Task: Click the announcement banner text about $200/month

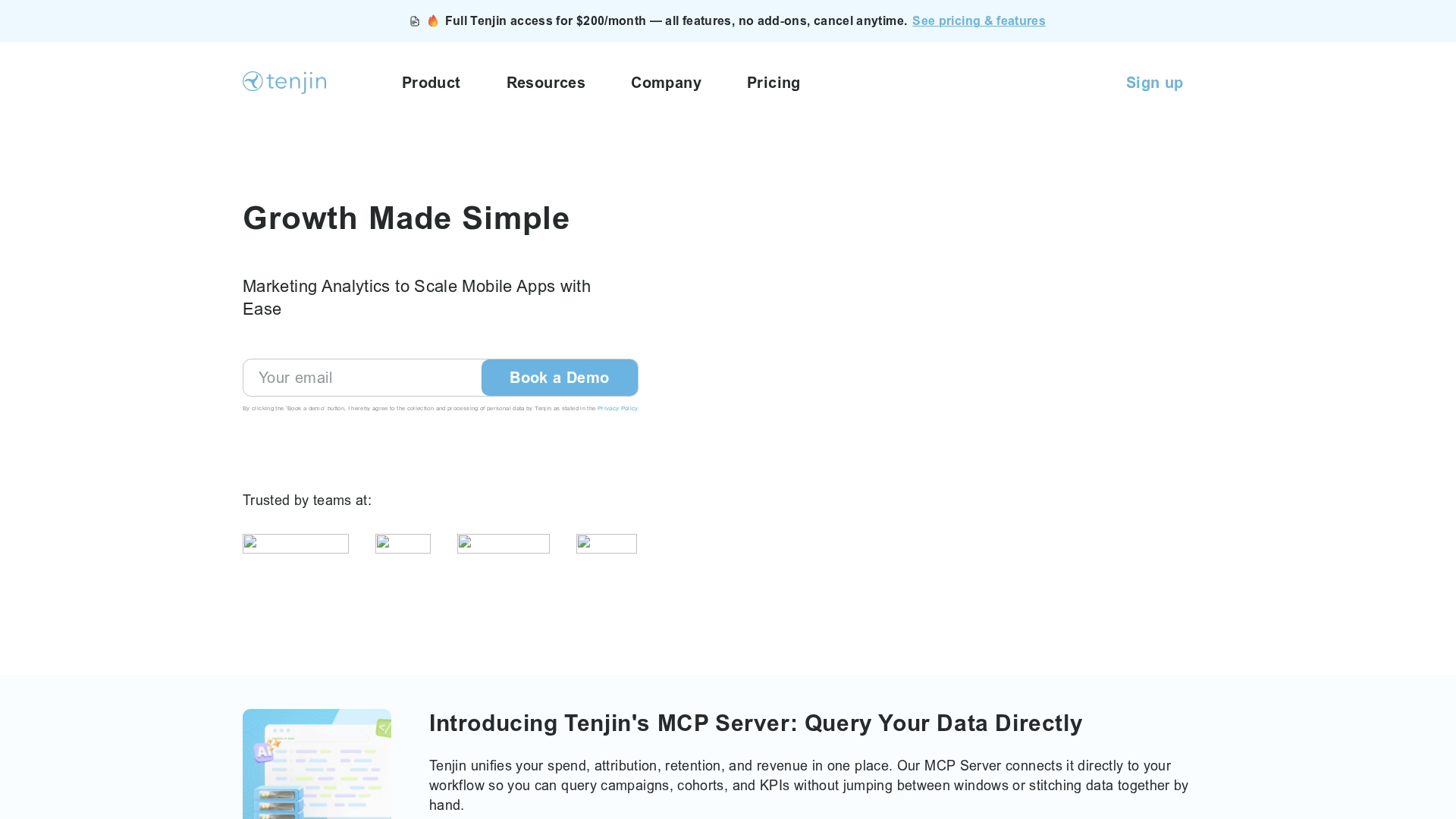Action: (676, 21)
